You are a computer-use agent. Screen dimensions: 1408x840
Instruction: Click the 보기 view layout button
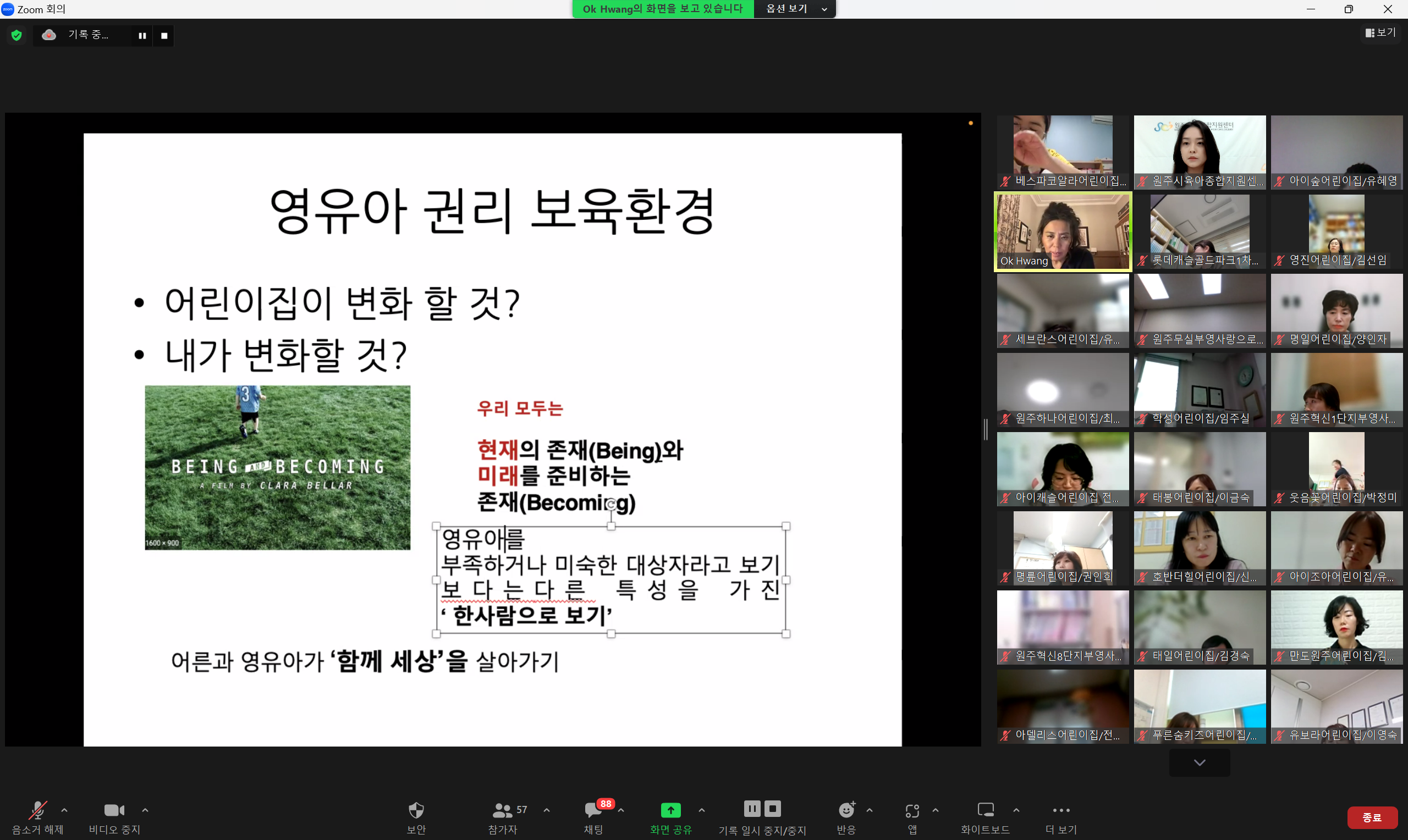(1380, 33)
